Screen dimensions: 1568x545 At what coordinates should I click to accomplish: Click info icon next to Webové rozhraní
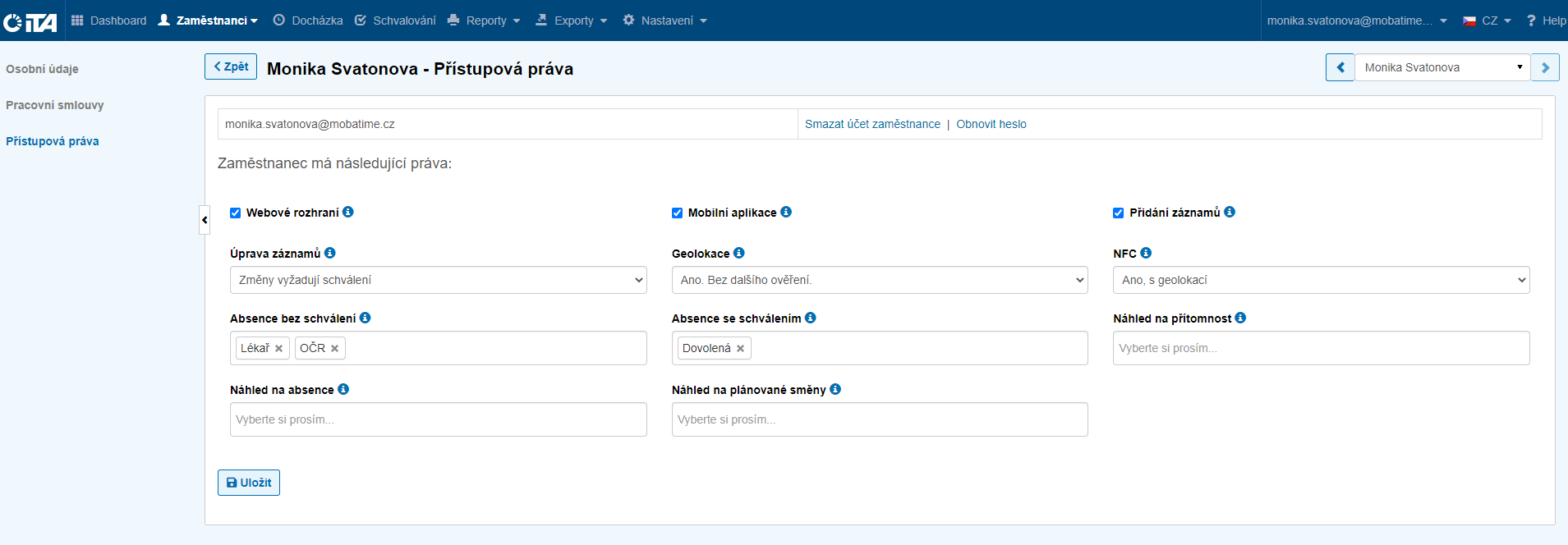pyautogui.click(x=348, y=212)
